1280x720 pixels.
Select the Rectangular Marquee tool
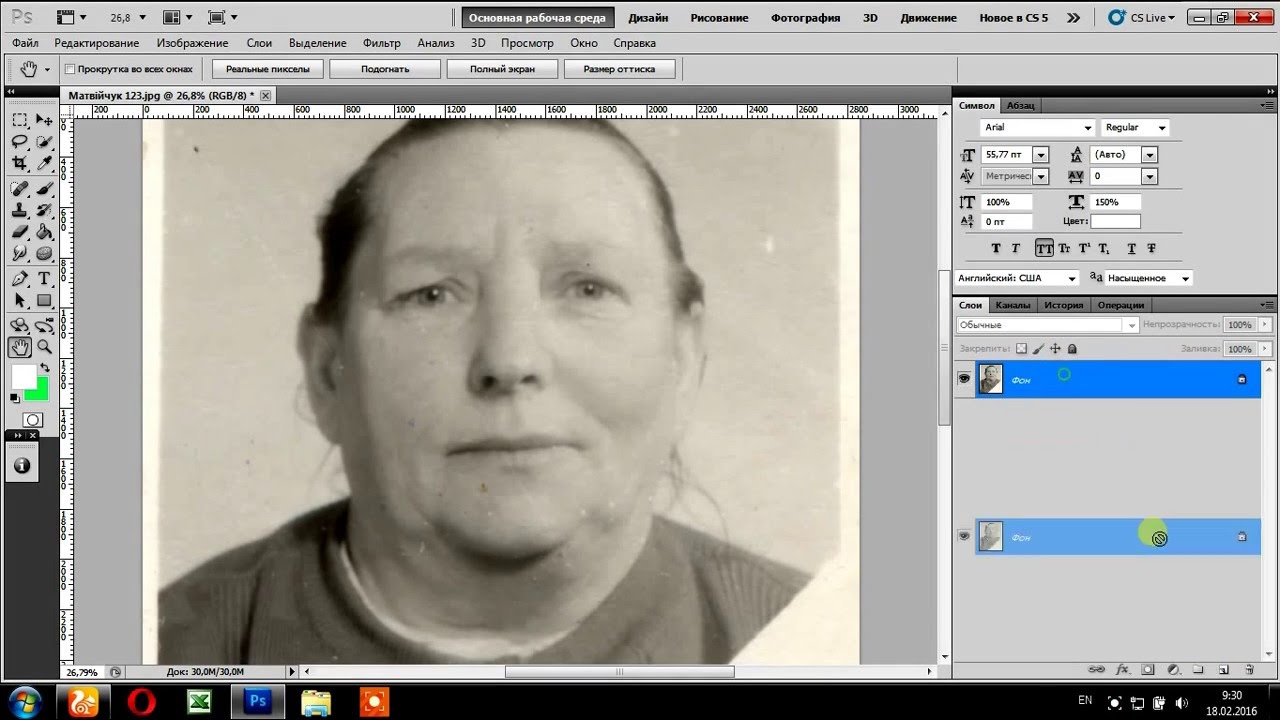[x=20, y=120]
